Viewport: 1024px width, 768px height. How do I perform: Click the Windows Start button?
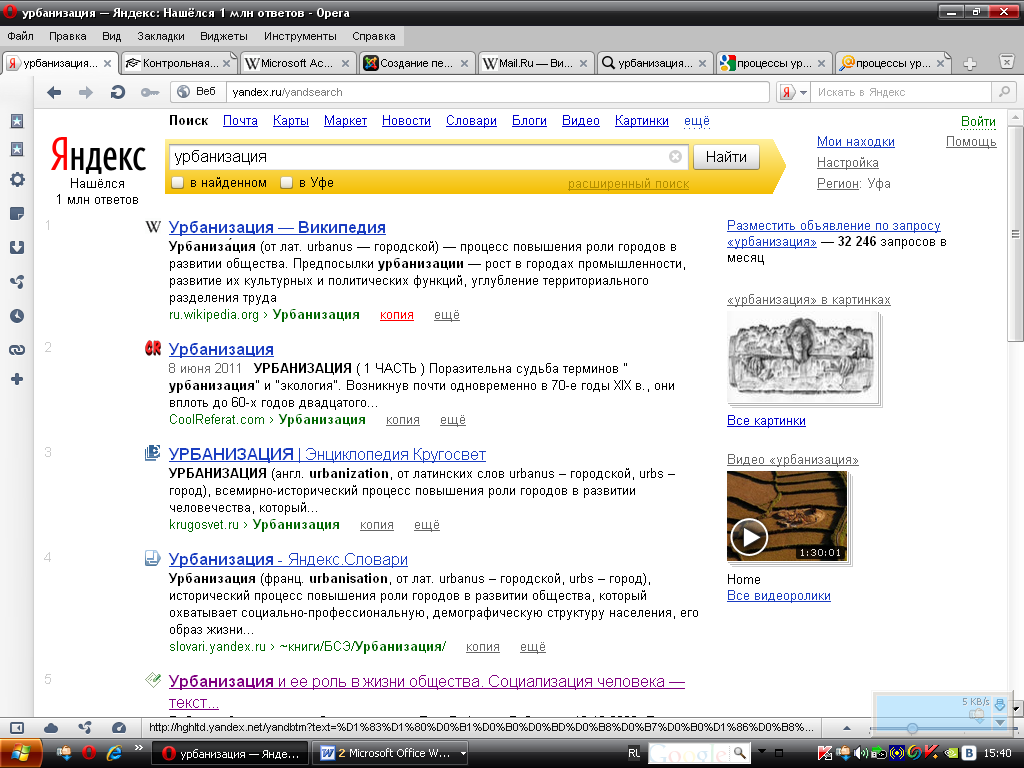pos(21,753)
